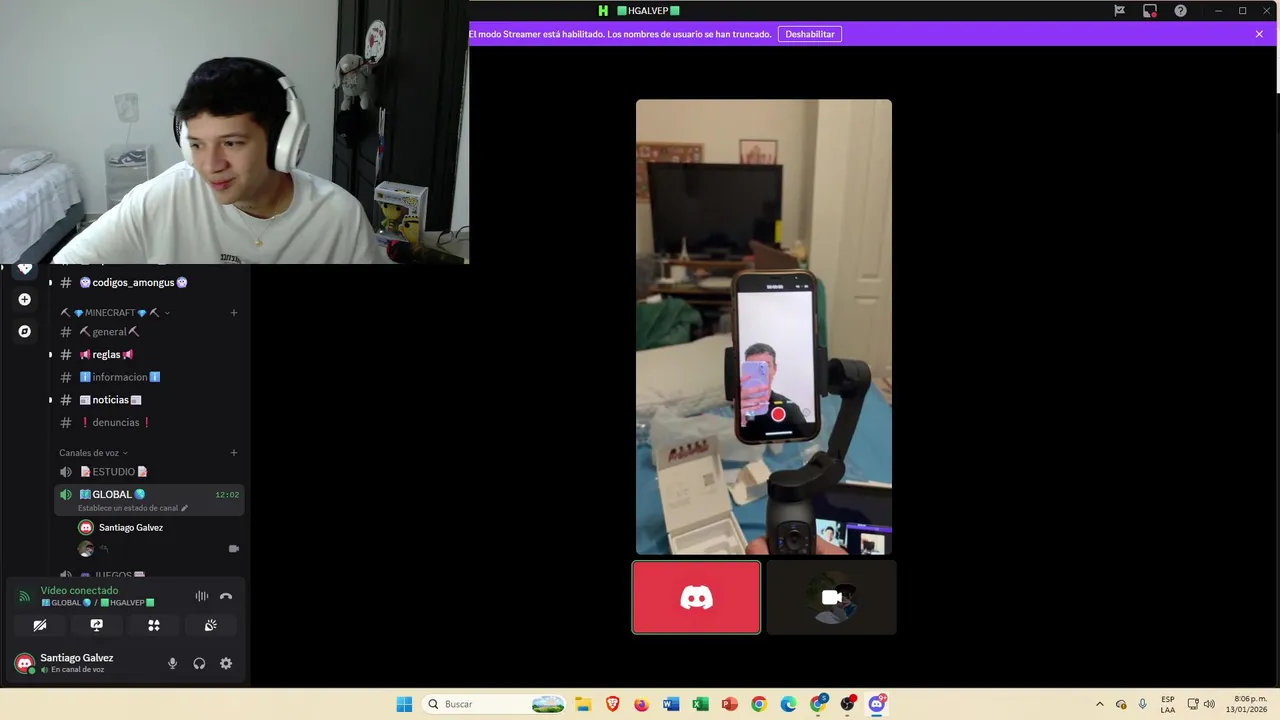Click the main phone-gimbal video stream
Screen dimensions: 1280x720
click(x=764, y=327)
